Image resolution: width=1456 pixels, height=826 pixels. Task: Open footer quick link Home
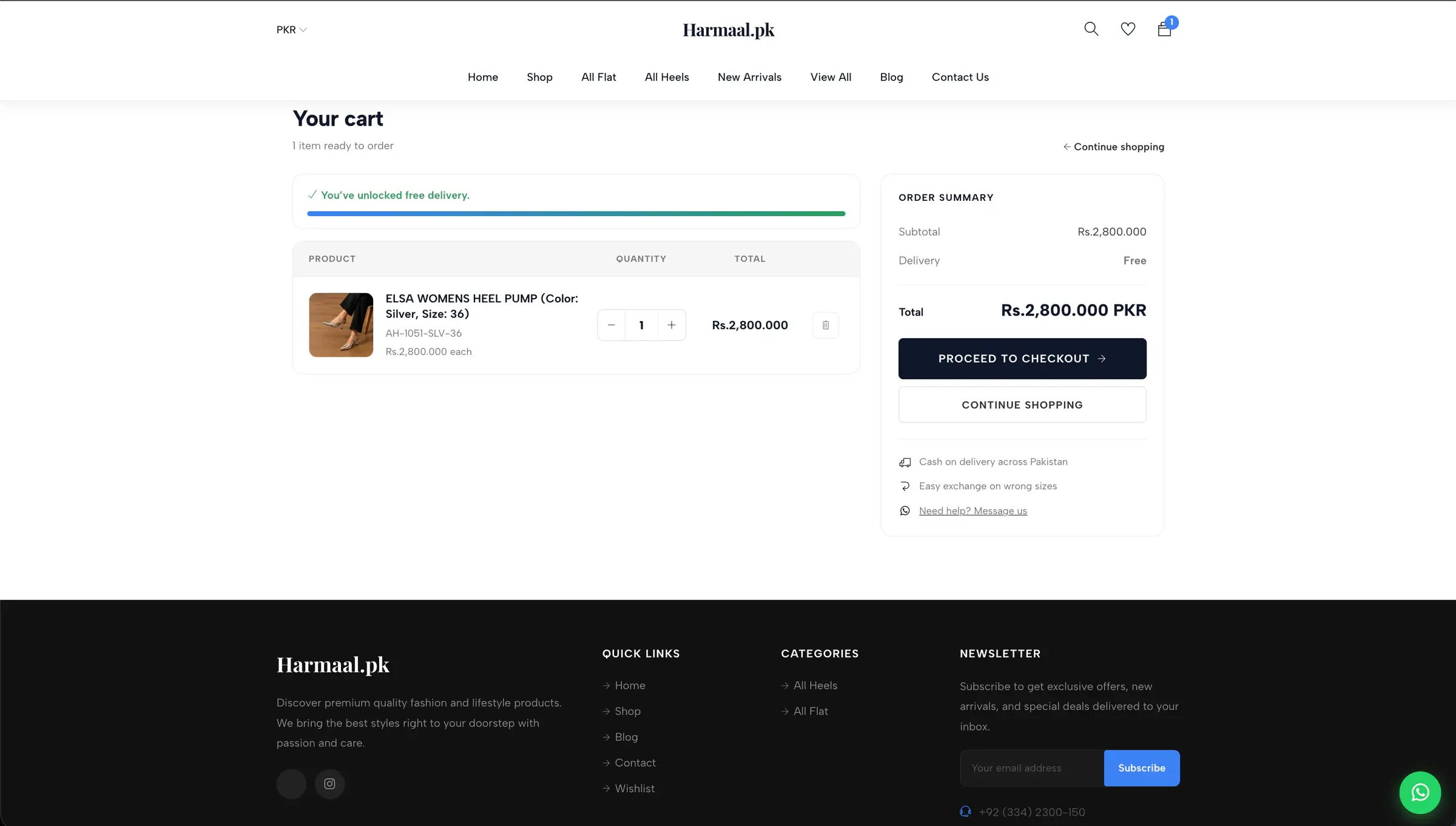[x=630, y=685]
